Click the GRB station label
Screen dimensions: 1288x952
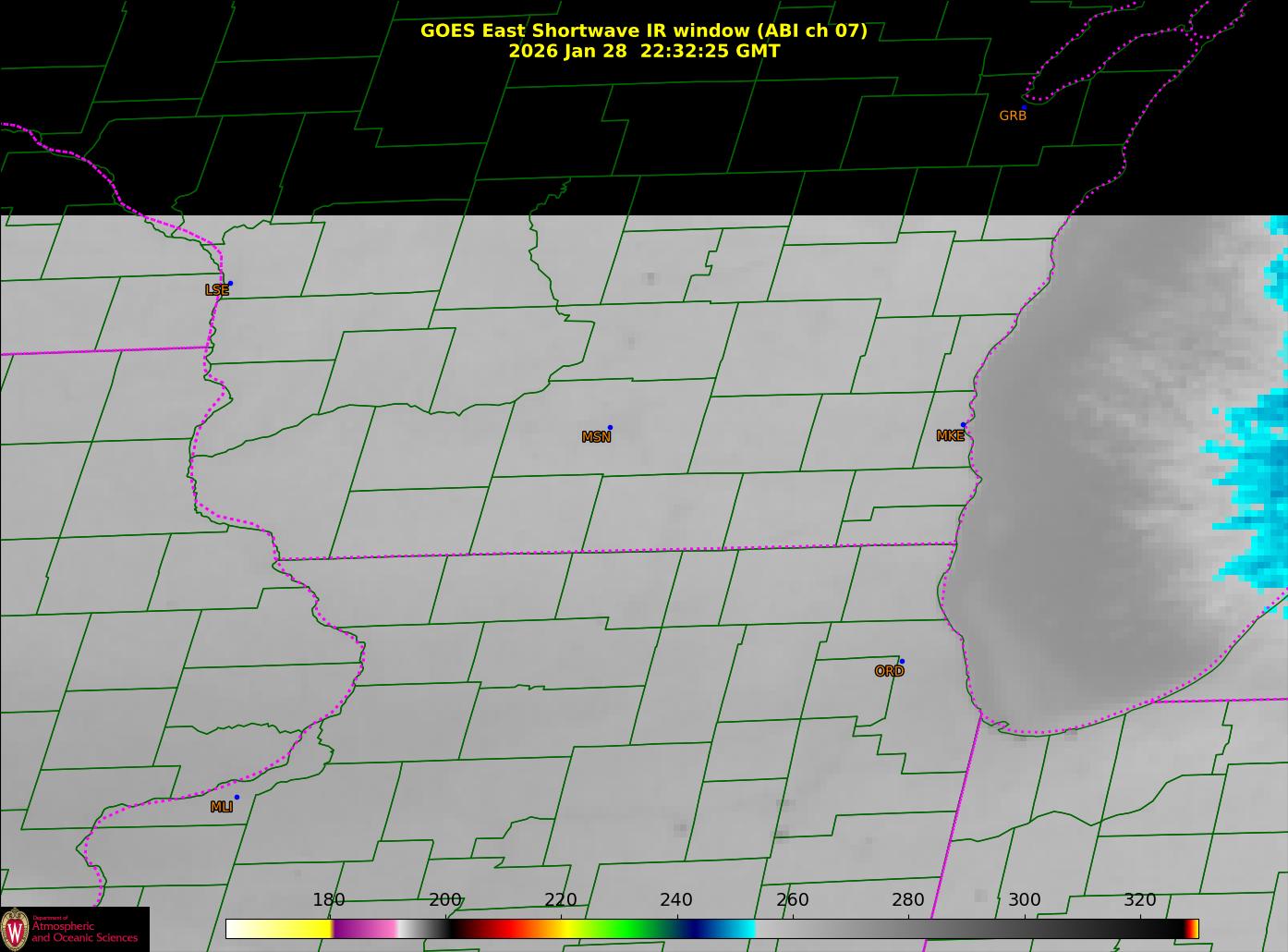click(1013, 116)
